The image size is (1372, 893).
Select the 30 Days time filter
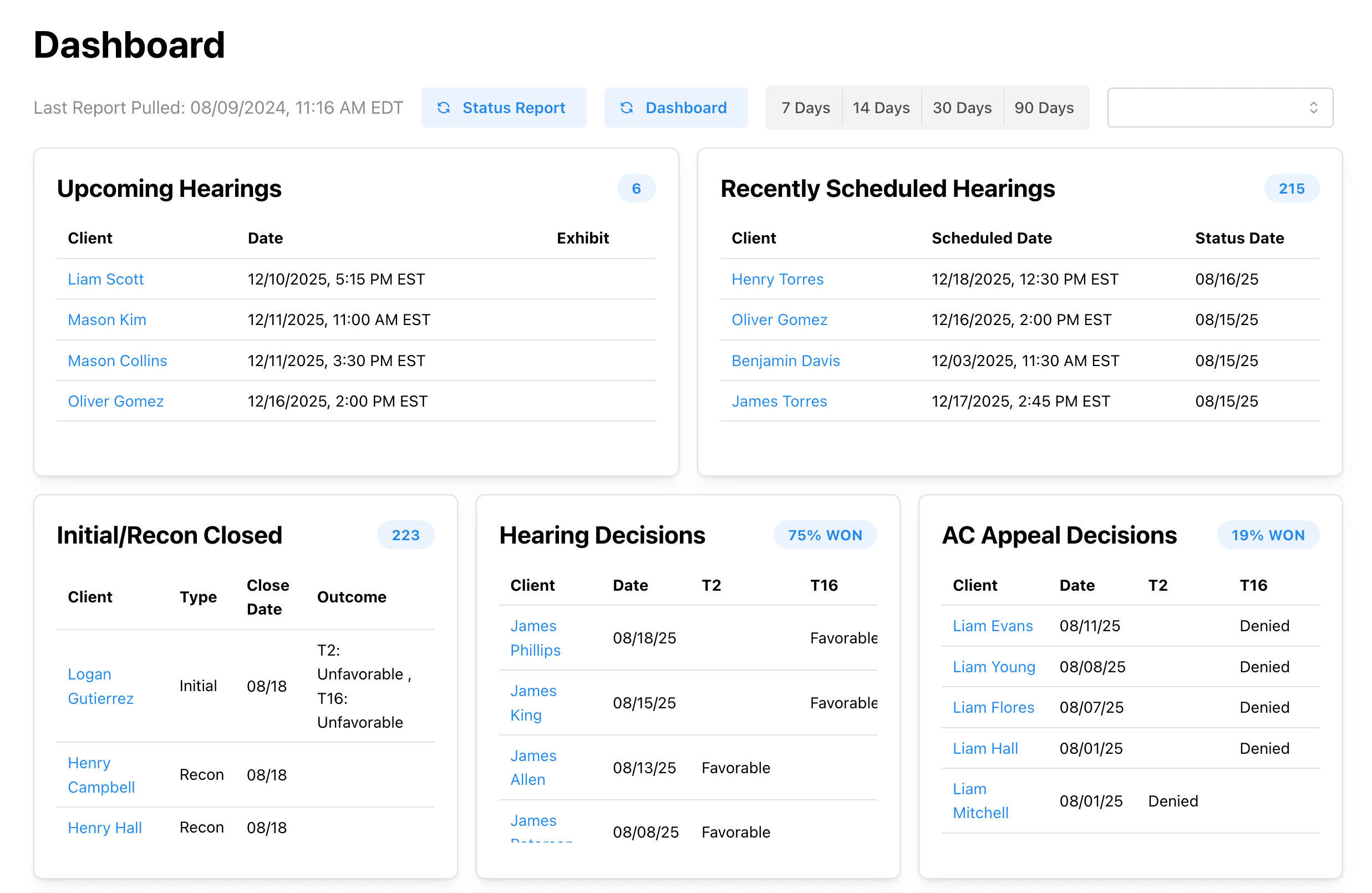[x=962, y=107]
